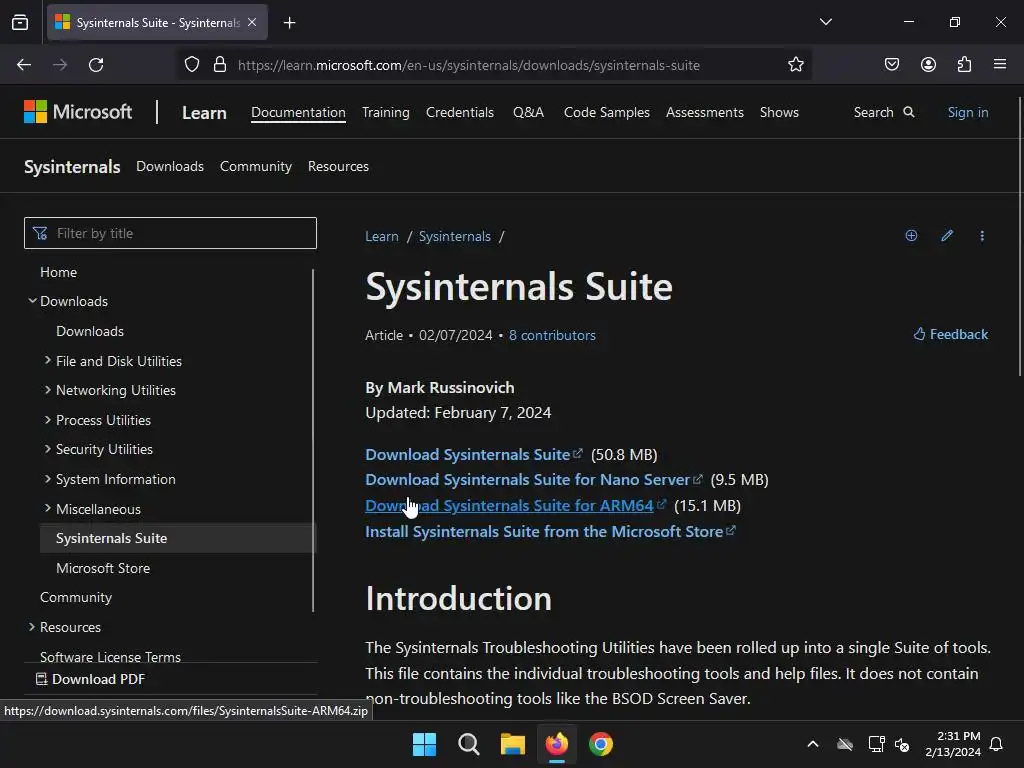This screenshot has height=768, width=1024.
Task: Click the Filter by title field
Action: [170, 233]
